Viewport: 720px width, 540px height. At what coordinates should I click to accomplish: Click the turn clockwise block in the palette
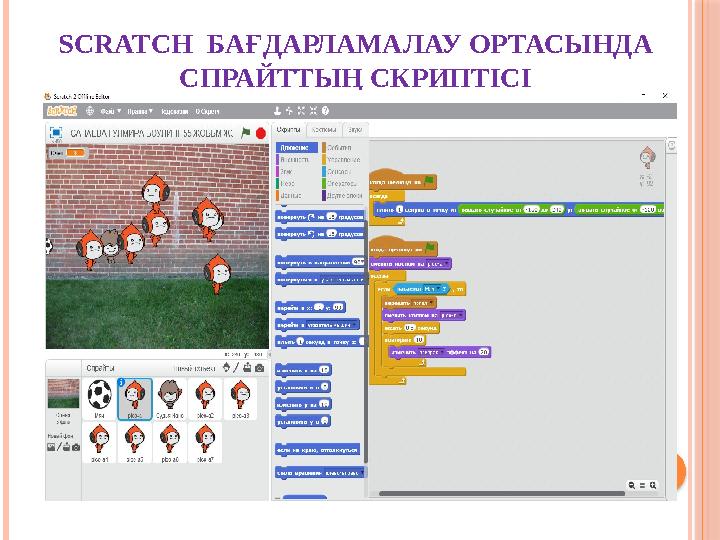pyautogui.click(x=320, y=217)
